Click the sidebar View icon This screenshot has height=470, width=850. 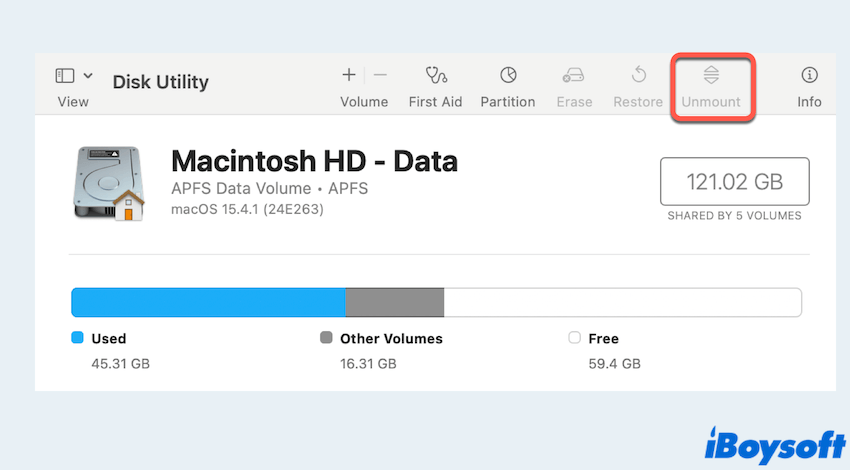[65, 76]
